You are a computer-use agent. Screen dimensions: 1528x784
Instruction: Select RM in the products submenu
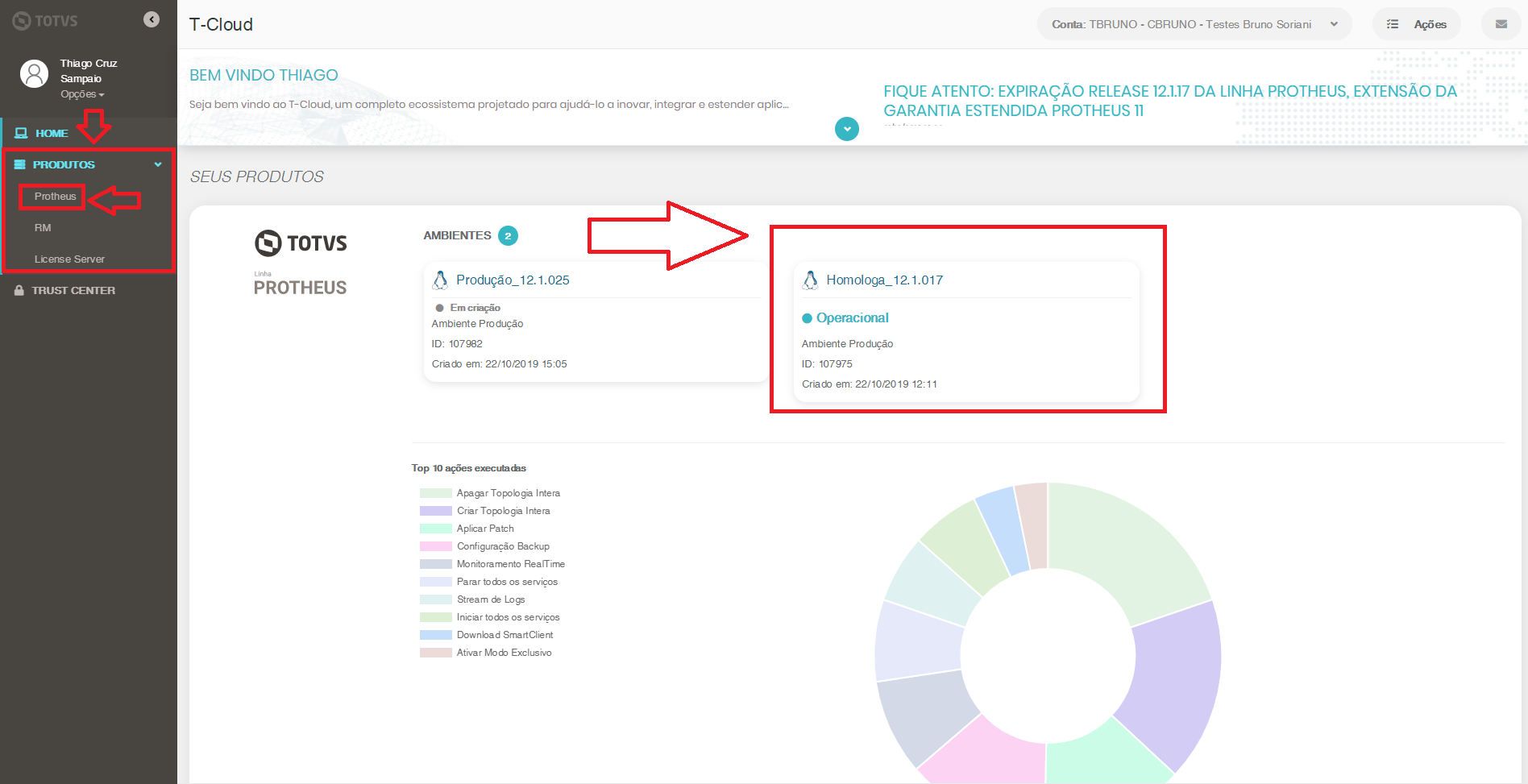pos(43,227)
